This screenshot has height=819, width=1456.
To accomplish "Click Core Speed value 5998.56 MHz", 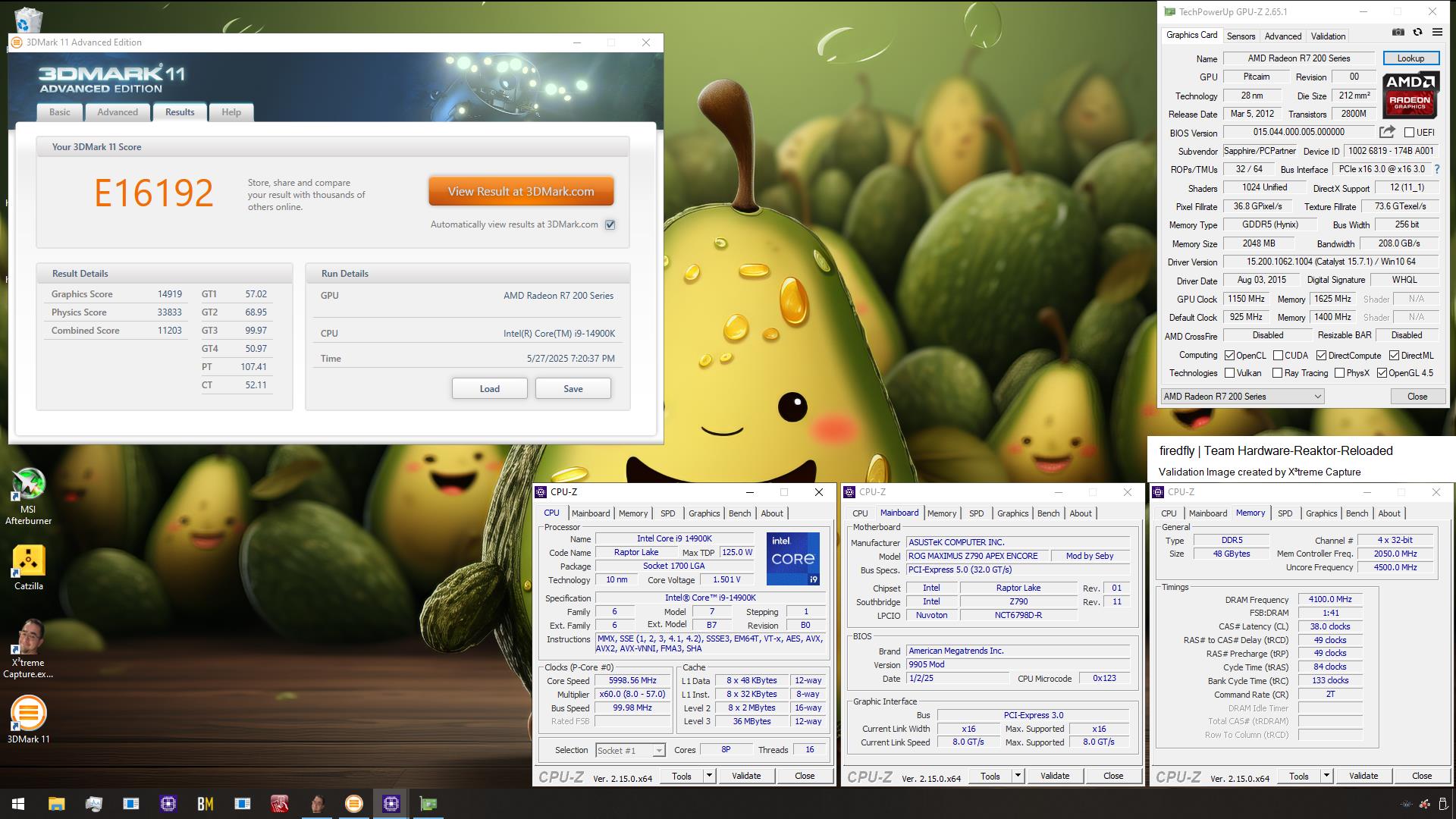I will pos(632,681).
